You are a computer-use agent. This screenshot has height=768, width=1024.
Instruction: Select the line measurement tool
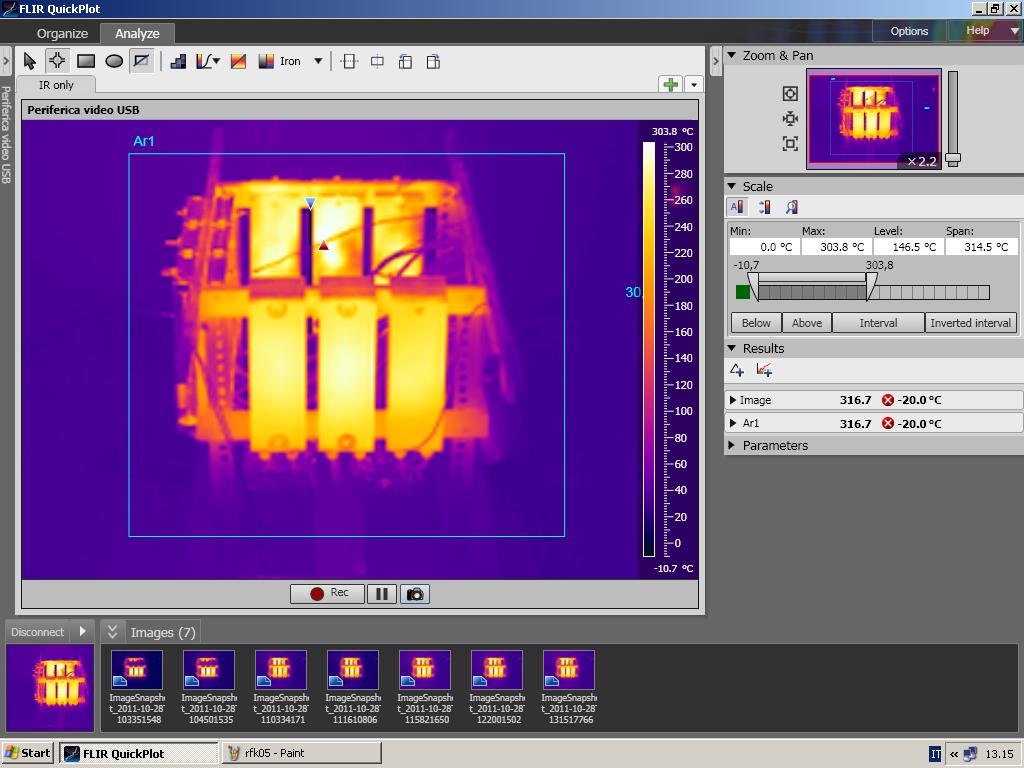[x=142, y=61]
